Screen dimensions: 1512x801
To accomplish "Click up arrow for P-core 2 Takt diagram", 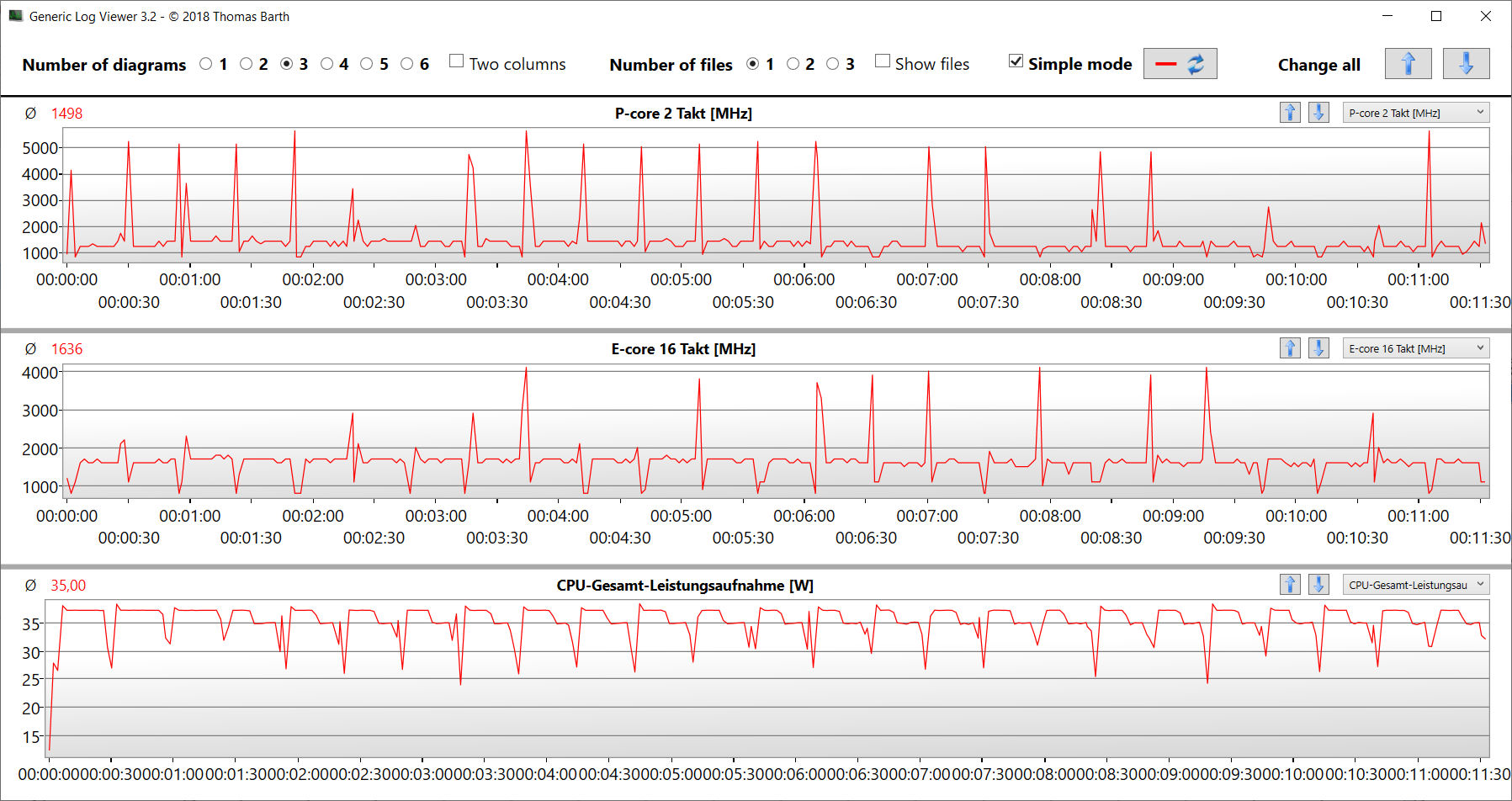I will (1290, 113).
